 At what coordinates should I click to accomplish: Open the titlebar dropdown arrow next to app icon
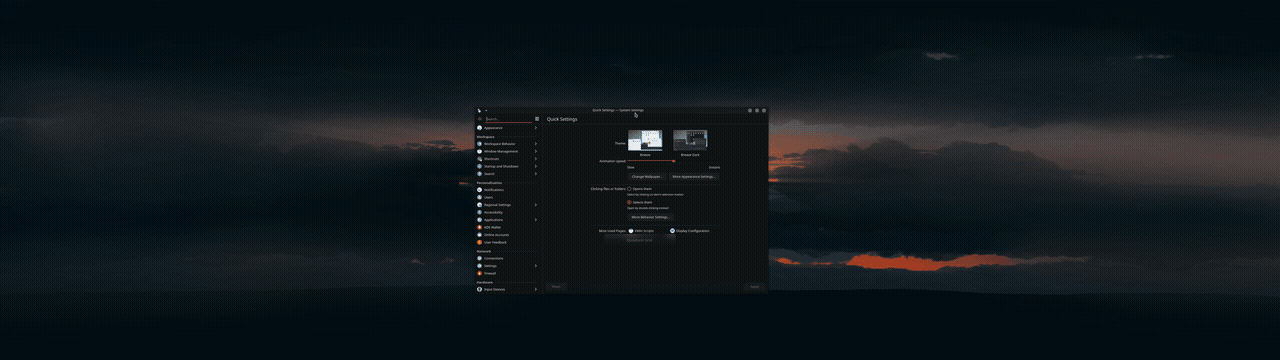[486, 110]
